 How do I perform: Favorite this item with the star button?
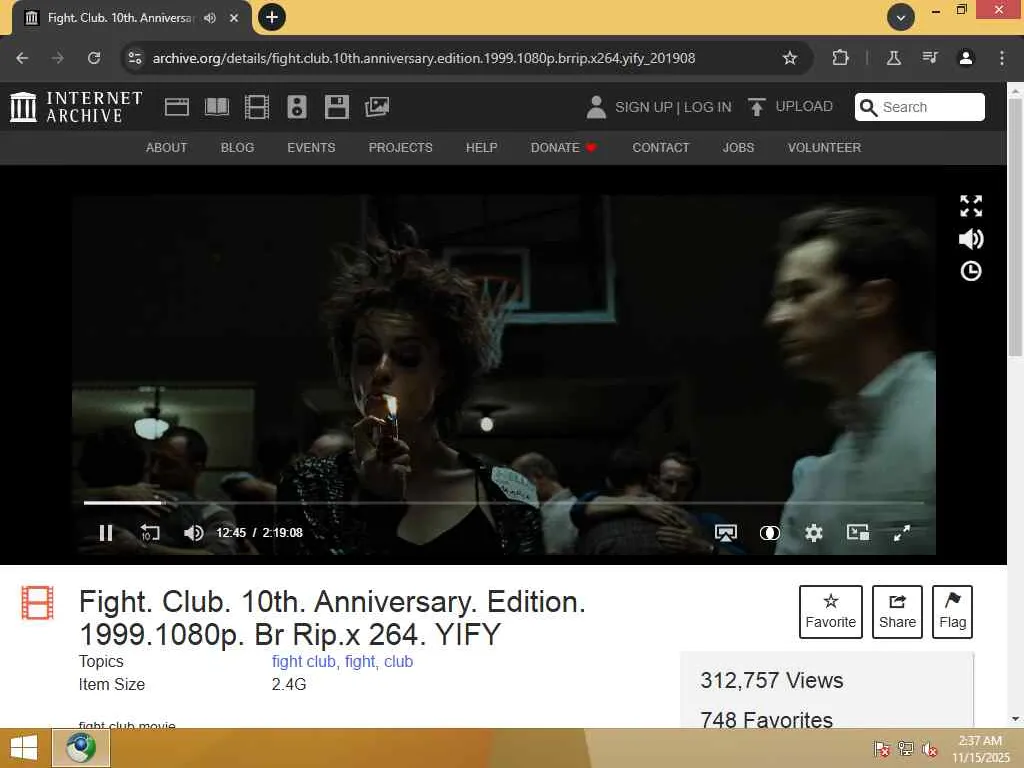831,612
